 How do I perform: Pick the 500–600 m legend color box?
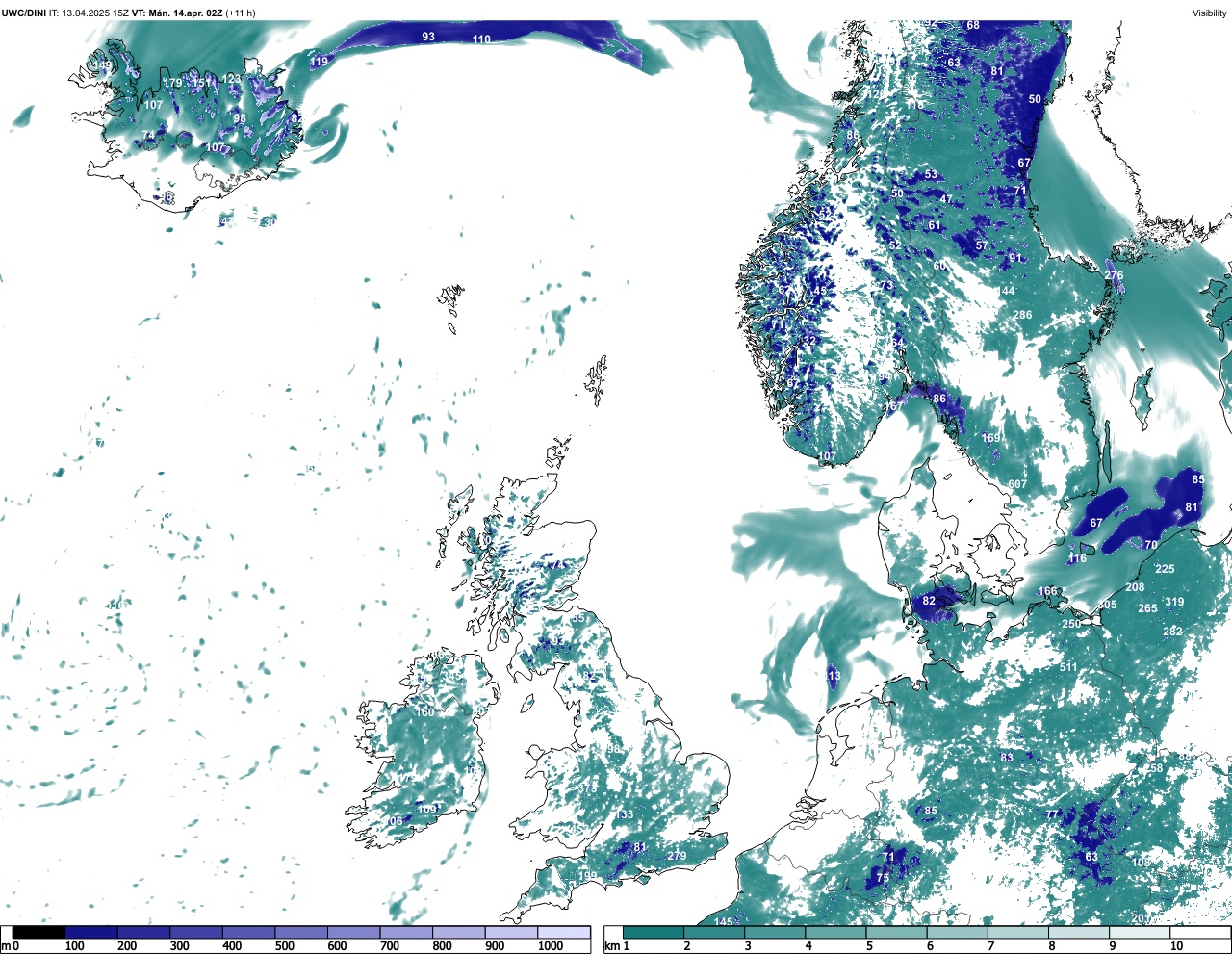[x=301, y=932]
